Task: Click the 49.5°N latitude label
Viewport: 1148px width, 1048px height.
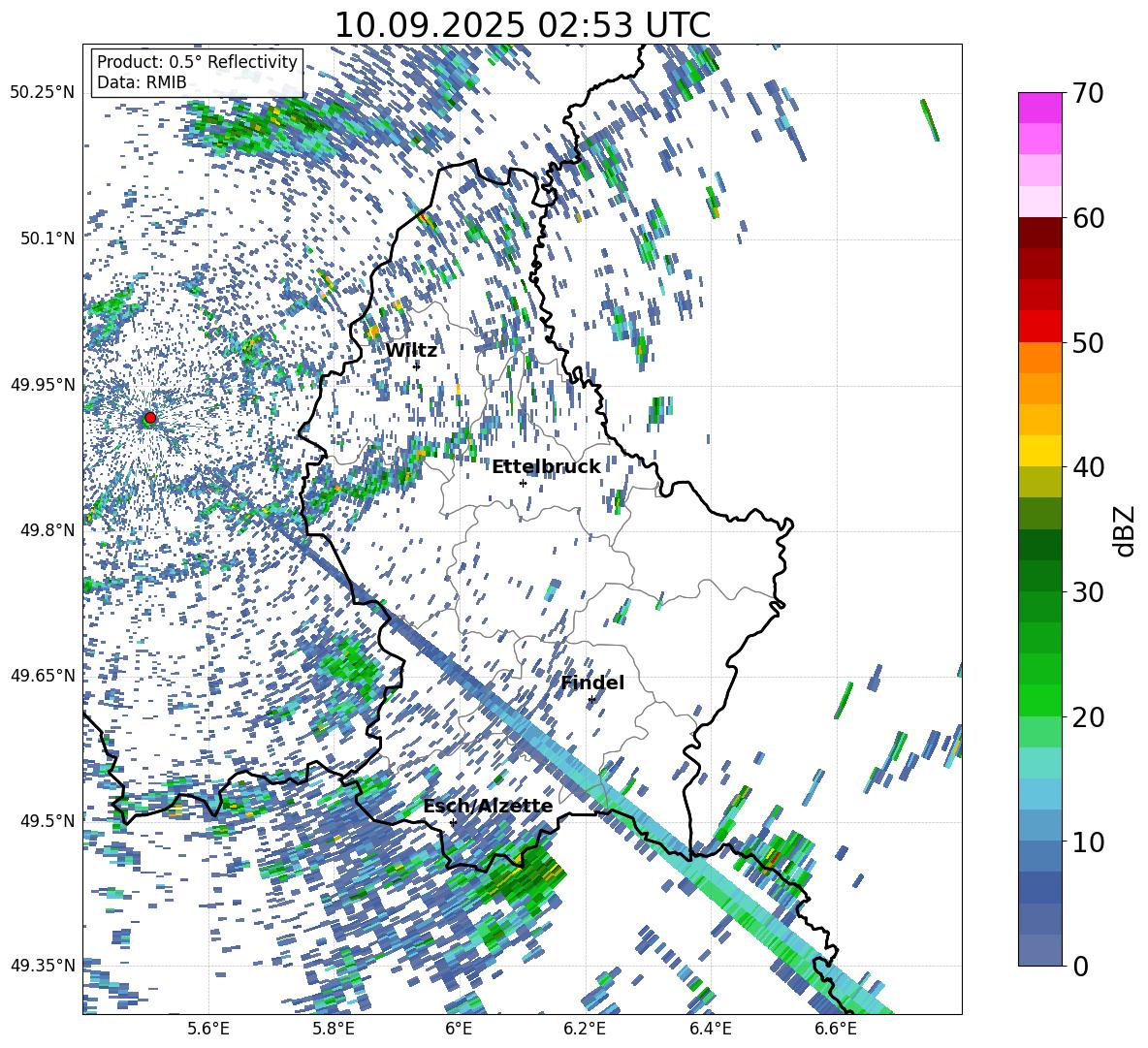Action: [x=47, y=820]
